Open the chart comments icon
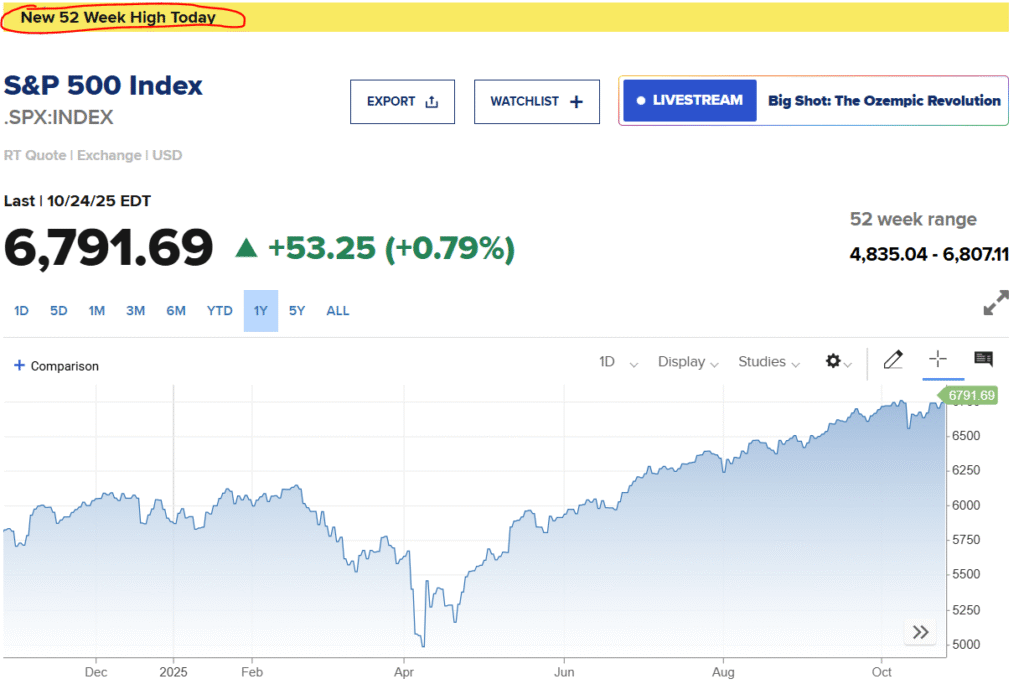The width and height of the screenshot is (1024, 684). coord(983,360)
